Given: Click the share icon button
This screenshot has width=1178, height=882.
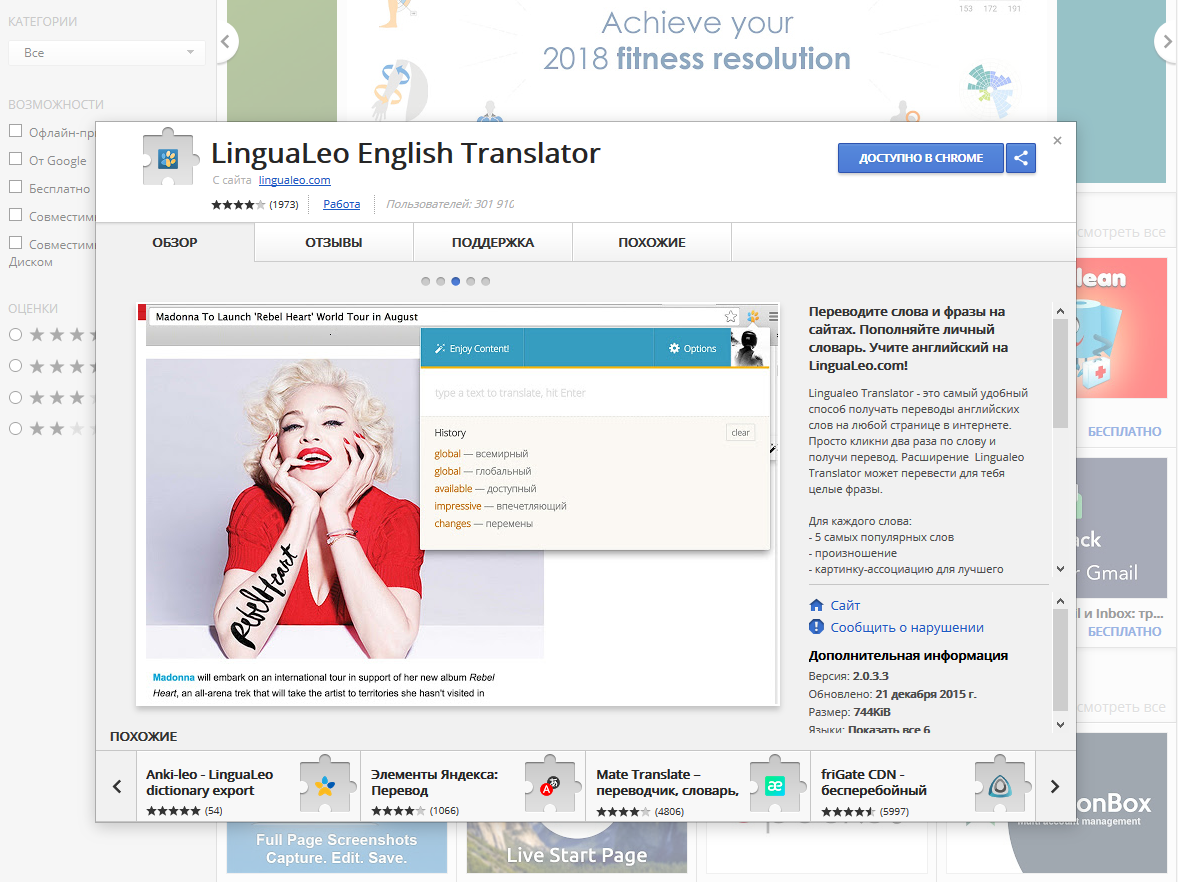Looking at the screenshot, I should tap(1020, 158).
